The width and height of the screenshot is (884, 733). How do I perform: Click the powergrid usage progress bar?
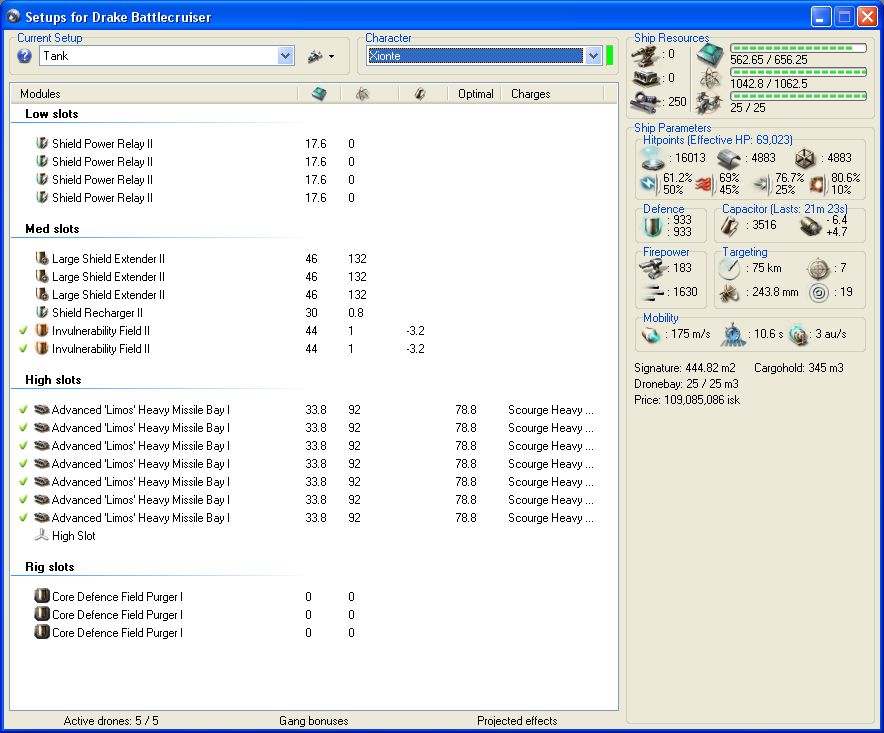point(798,72)
